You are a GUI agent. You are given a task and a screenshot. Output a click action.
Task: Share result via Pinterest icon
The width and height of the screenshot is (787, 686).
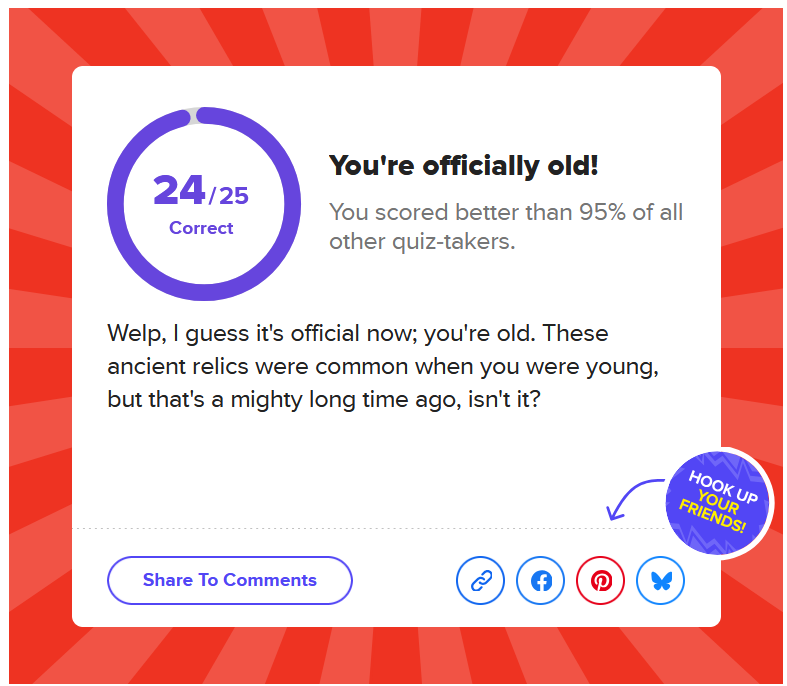click(x=600, y=580)
